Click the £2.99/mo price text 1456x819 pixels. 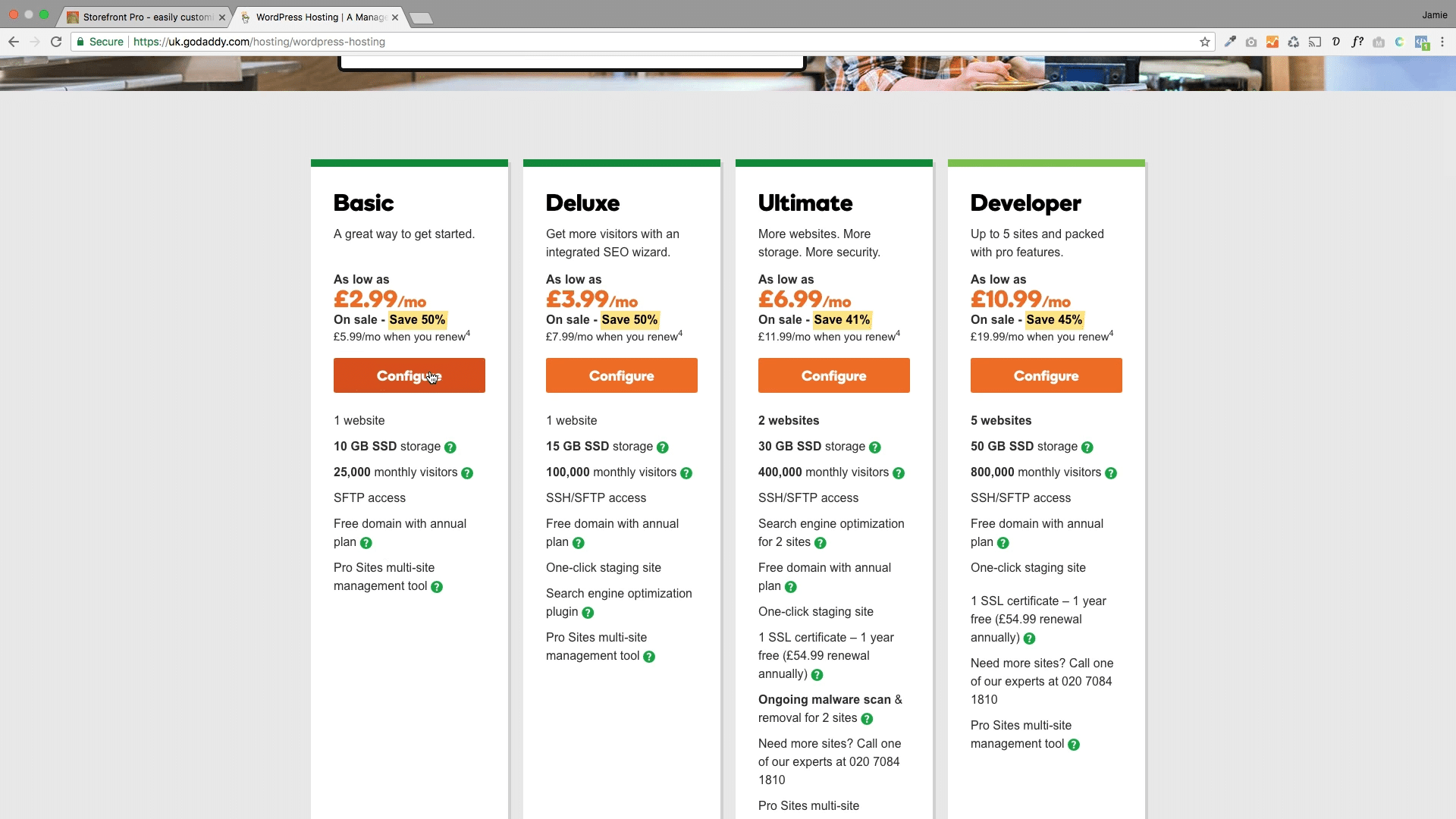point(380,300)
